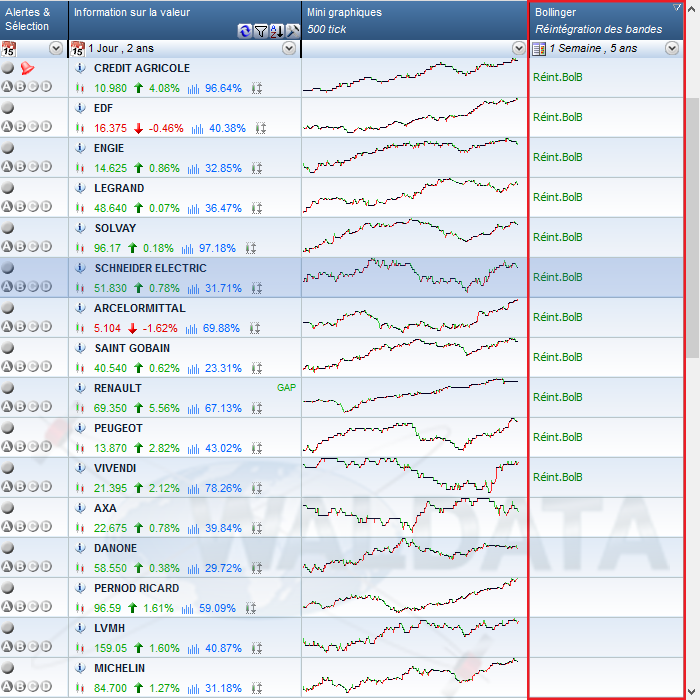Open the info icon next to EDF
The image size is (700, 700).
80,108
